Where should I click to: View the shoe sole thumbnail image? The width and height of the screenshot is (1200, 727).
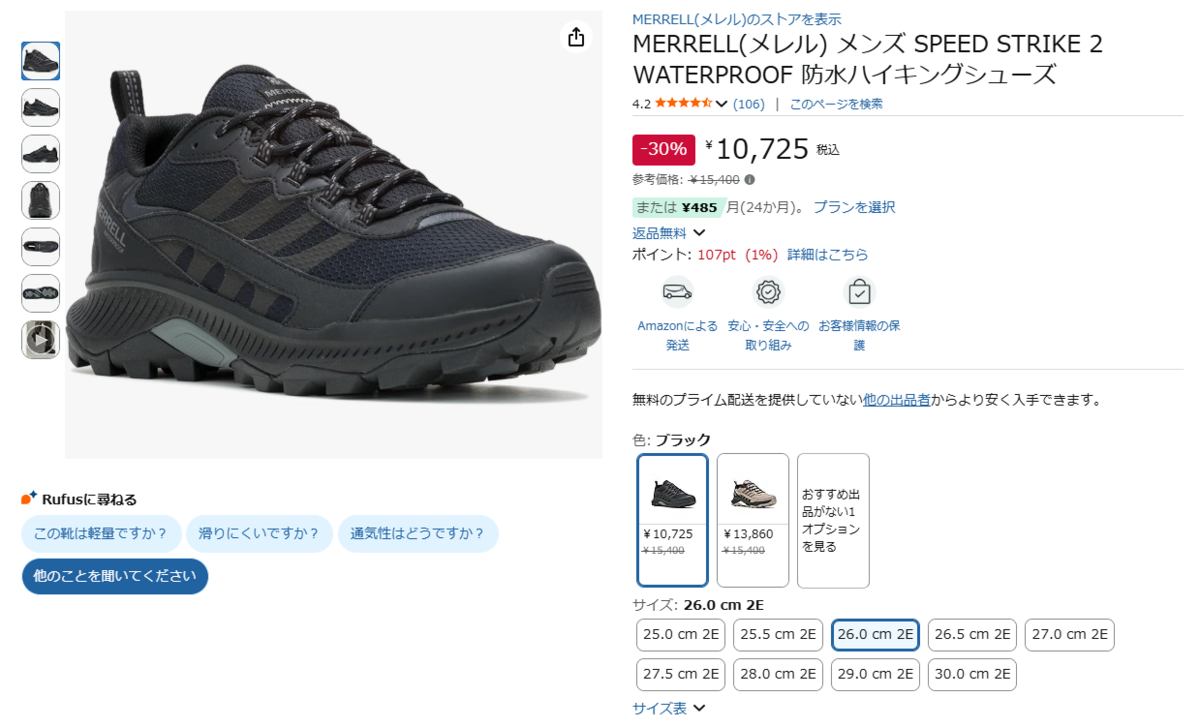pos(41,293)
